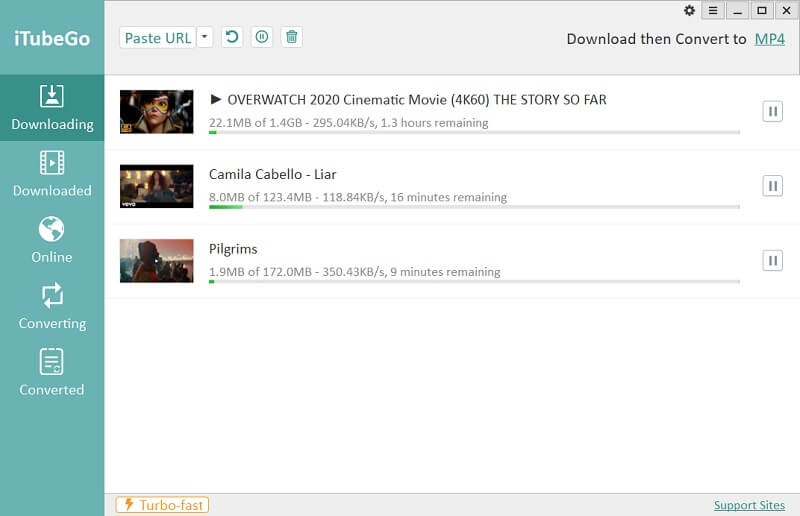Click the Pilgrims title text
The height and width of the screenshot is (516, 800).
click(x=233, y=249)
